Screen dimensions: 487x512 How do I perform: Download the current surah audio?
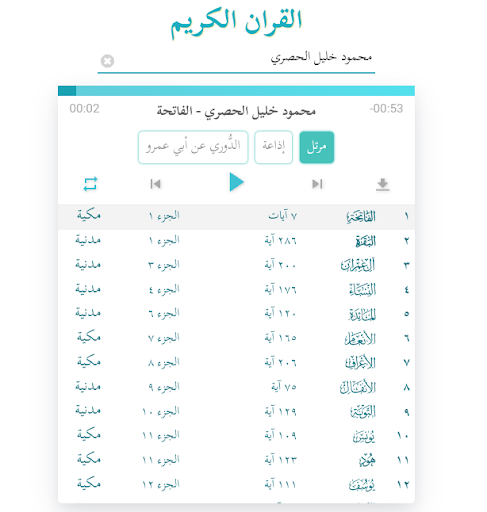383,185
